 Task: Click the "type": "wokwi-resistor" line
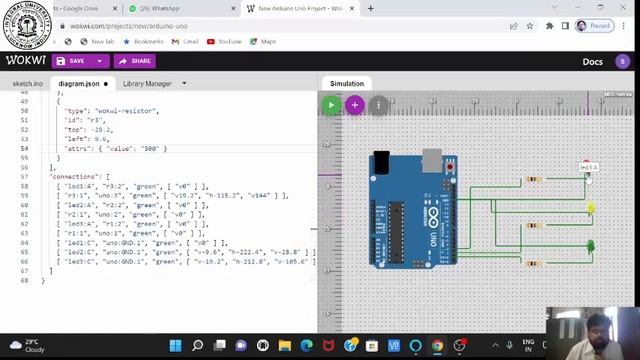coord(111,111)
